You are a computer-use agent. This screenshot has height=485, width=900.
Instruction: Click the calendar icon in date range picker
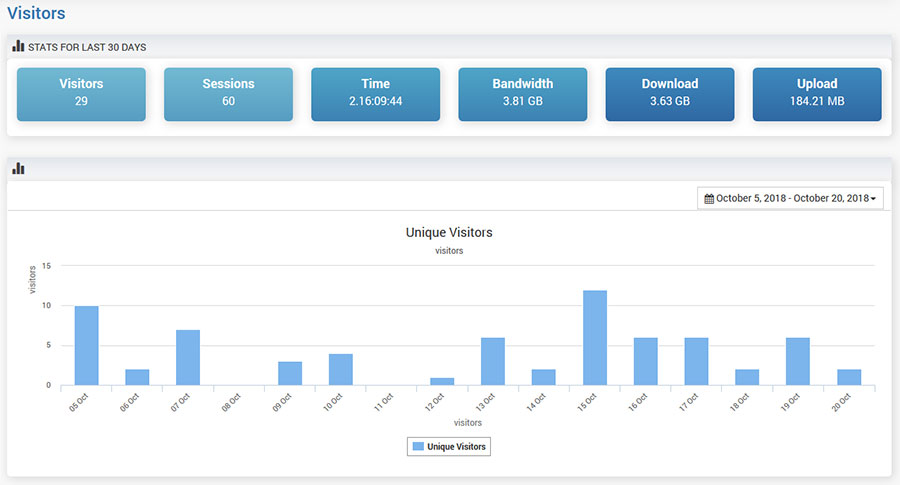[x=709, y=199]
